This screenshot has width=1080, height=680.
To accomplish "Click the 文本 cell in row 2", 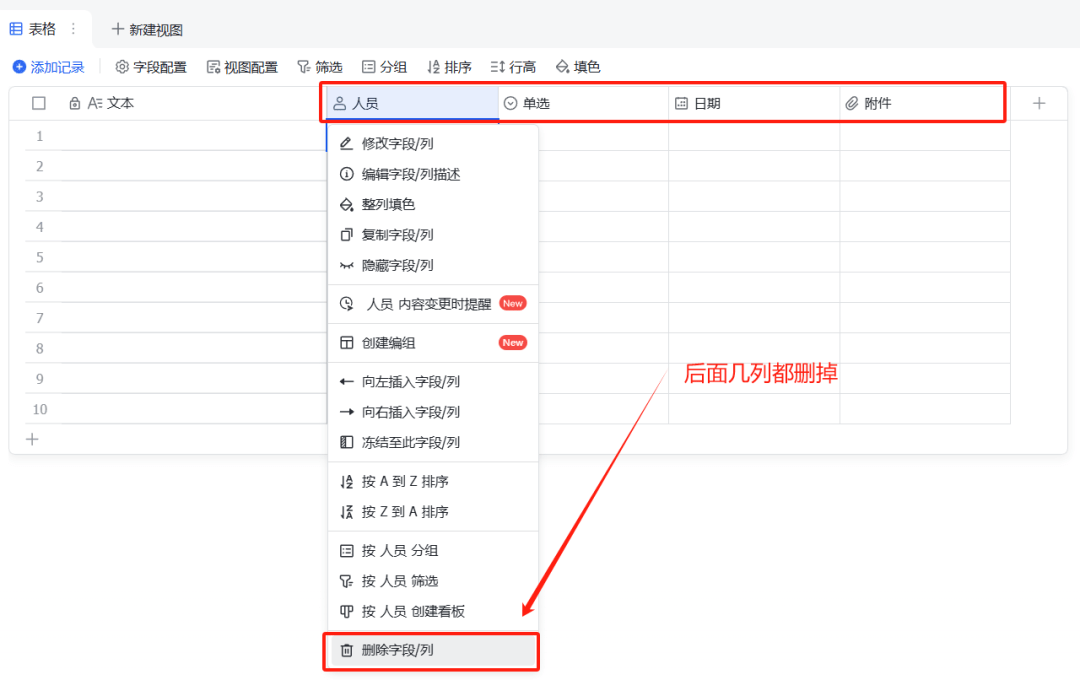I will point(193,166).
